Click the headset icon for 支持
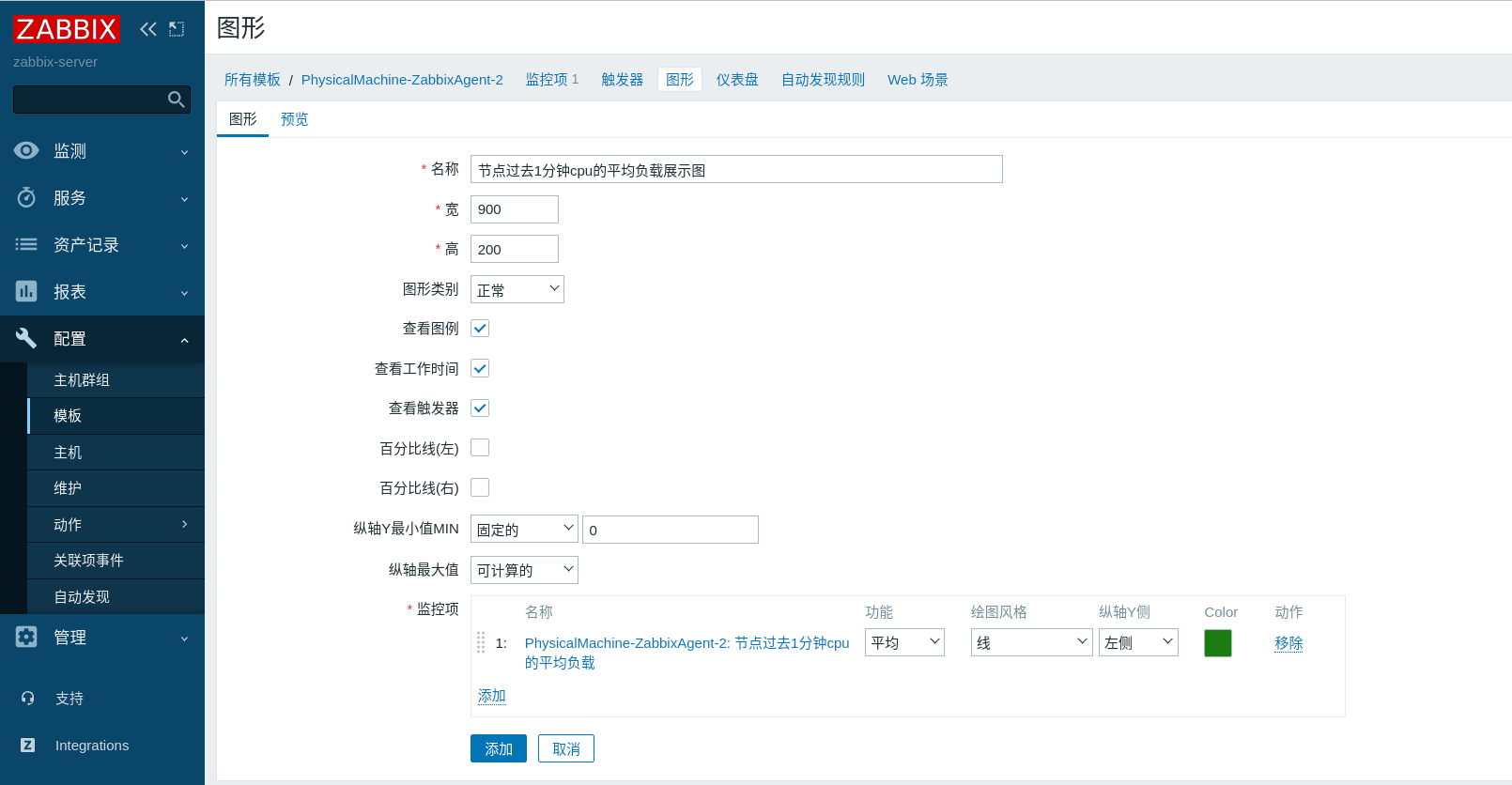Viewport: 1512px width, 785px height. tap(27, 698)
